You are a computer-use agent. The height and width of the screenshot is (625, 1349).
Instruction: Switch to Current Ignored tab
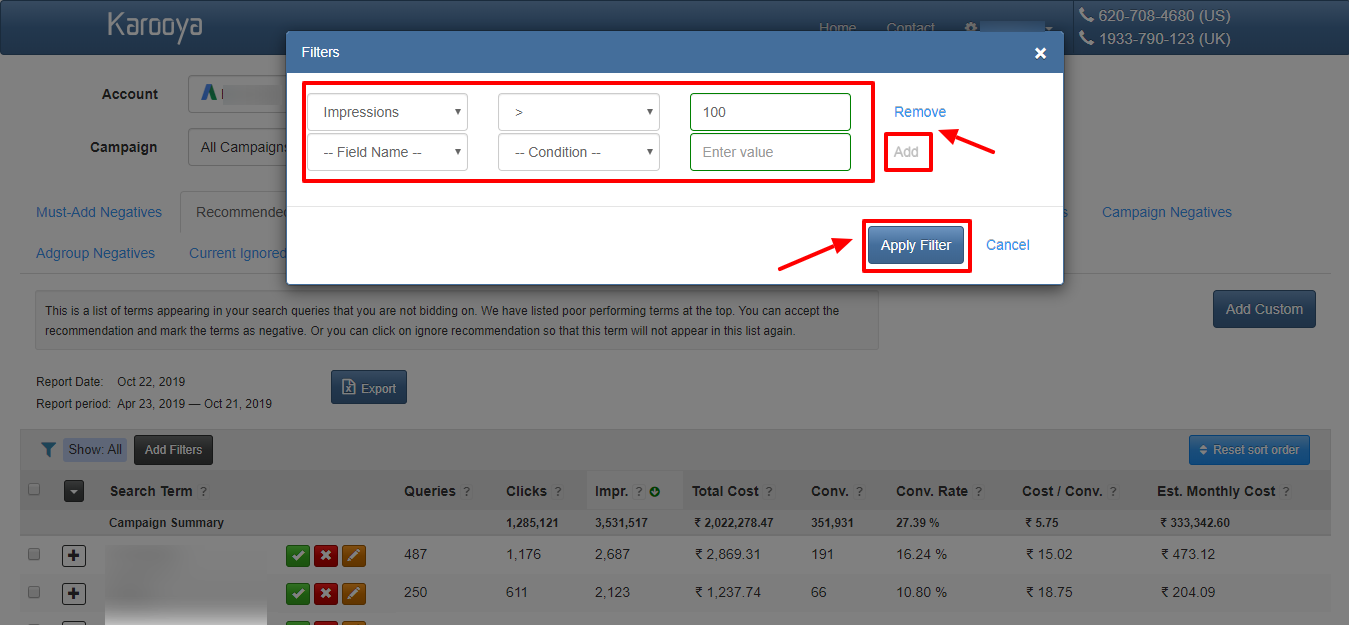[x=238, y=253]
